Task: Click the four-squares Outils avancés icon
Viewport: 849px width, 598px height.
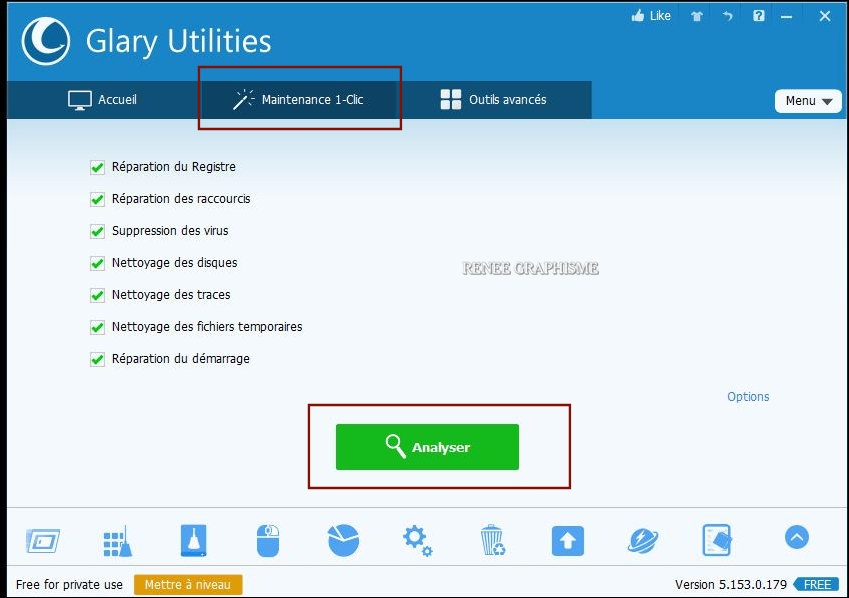Action: pyautogui.click(x=450, y=100)
